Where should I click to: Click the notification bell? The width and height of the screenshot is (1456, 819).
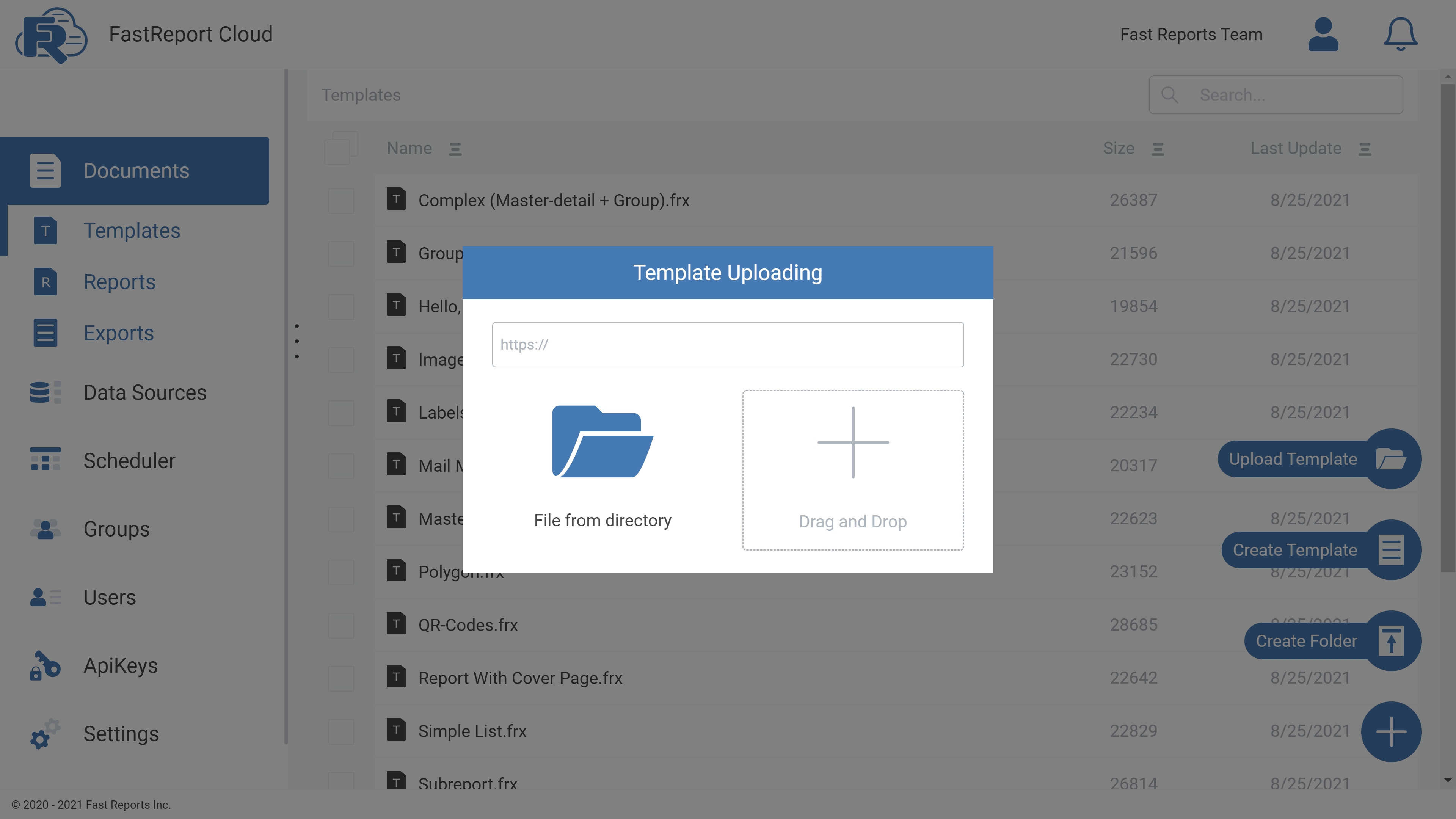pyautogui.click(x=1400, y=34)
